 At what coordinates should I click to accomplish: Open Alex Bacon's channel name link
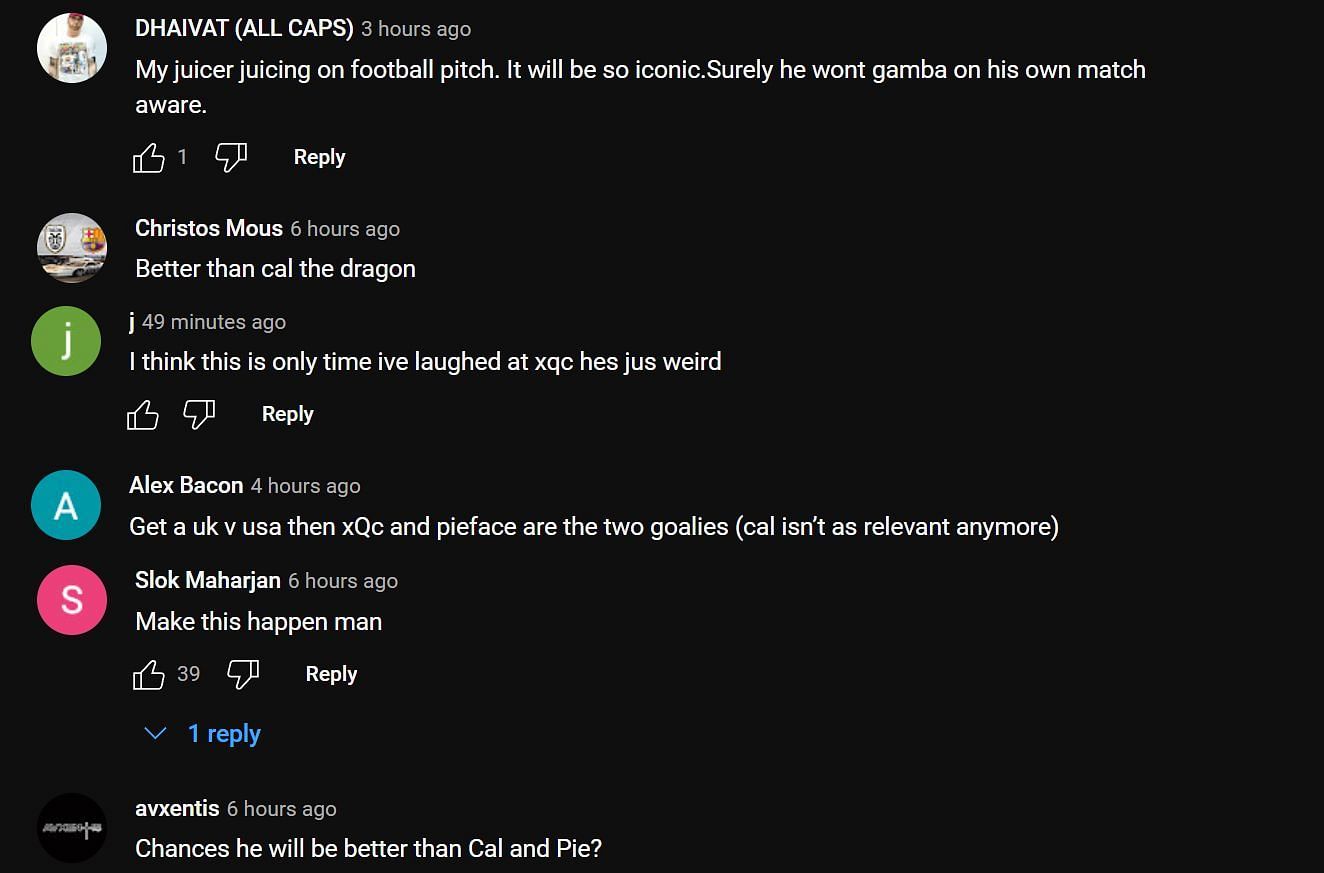186,486
